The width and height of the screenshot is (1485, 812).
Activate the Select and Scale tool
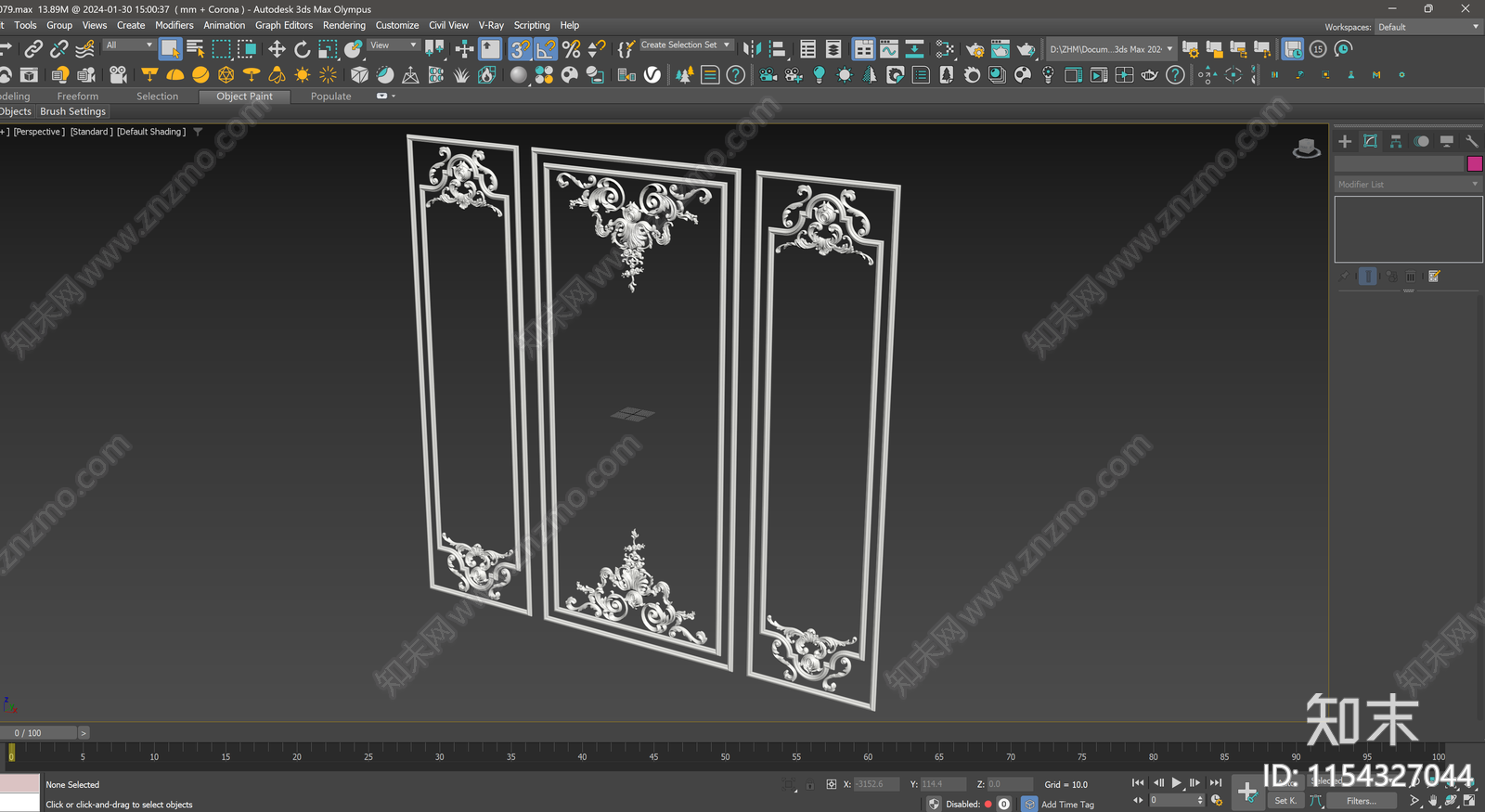[x=328, y=48]
